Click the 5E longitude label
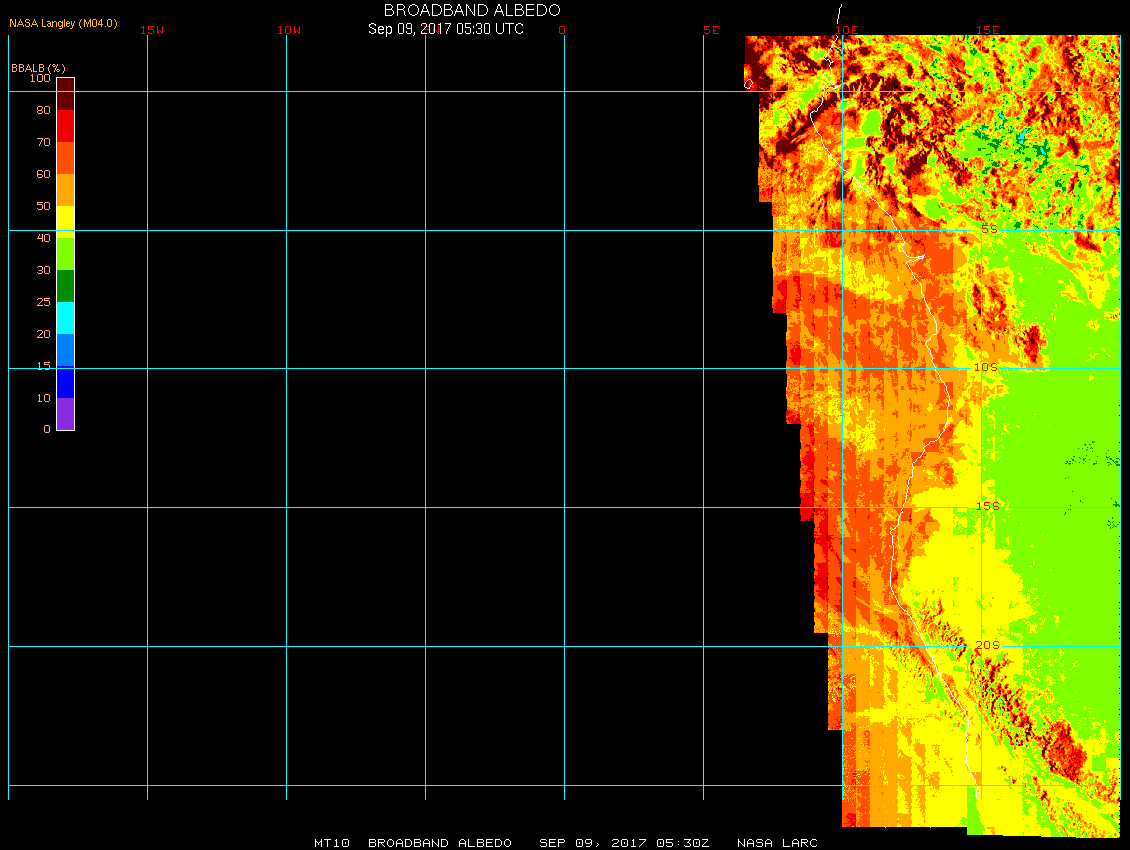 click(x=711, y=30)
